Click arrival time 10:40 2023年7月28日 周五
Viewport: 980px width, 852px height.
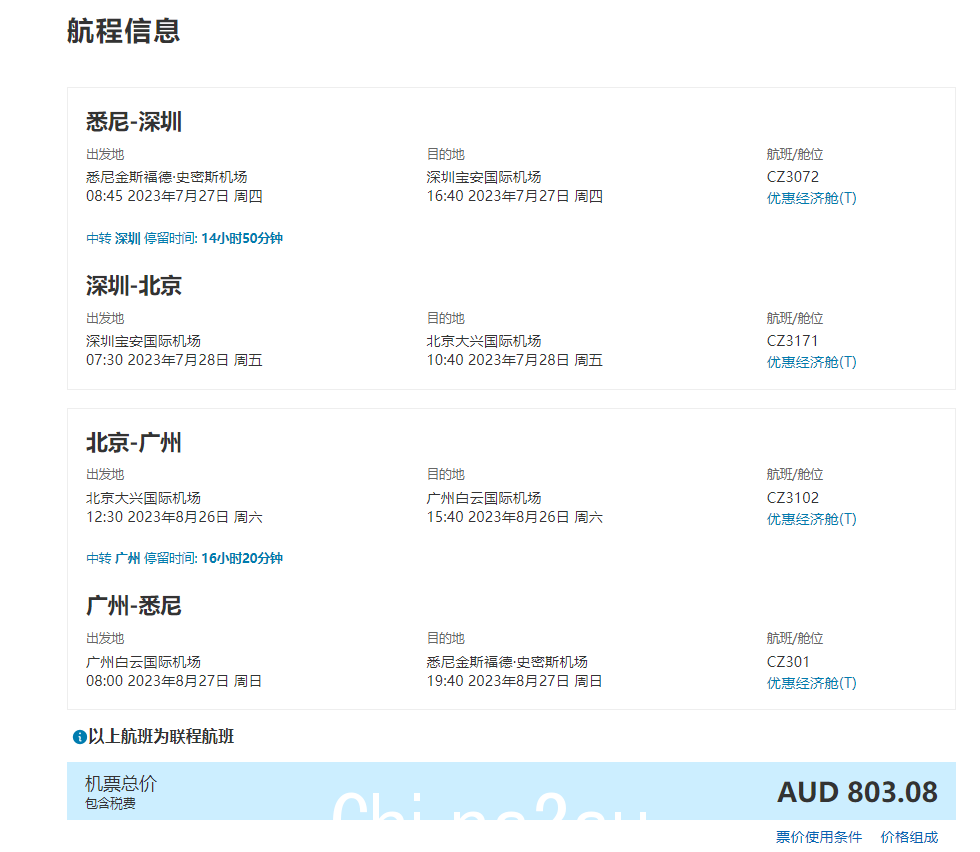(x=514, y=360)
